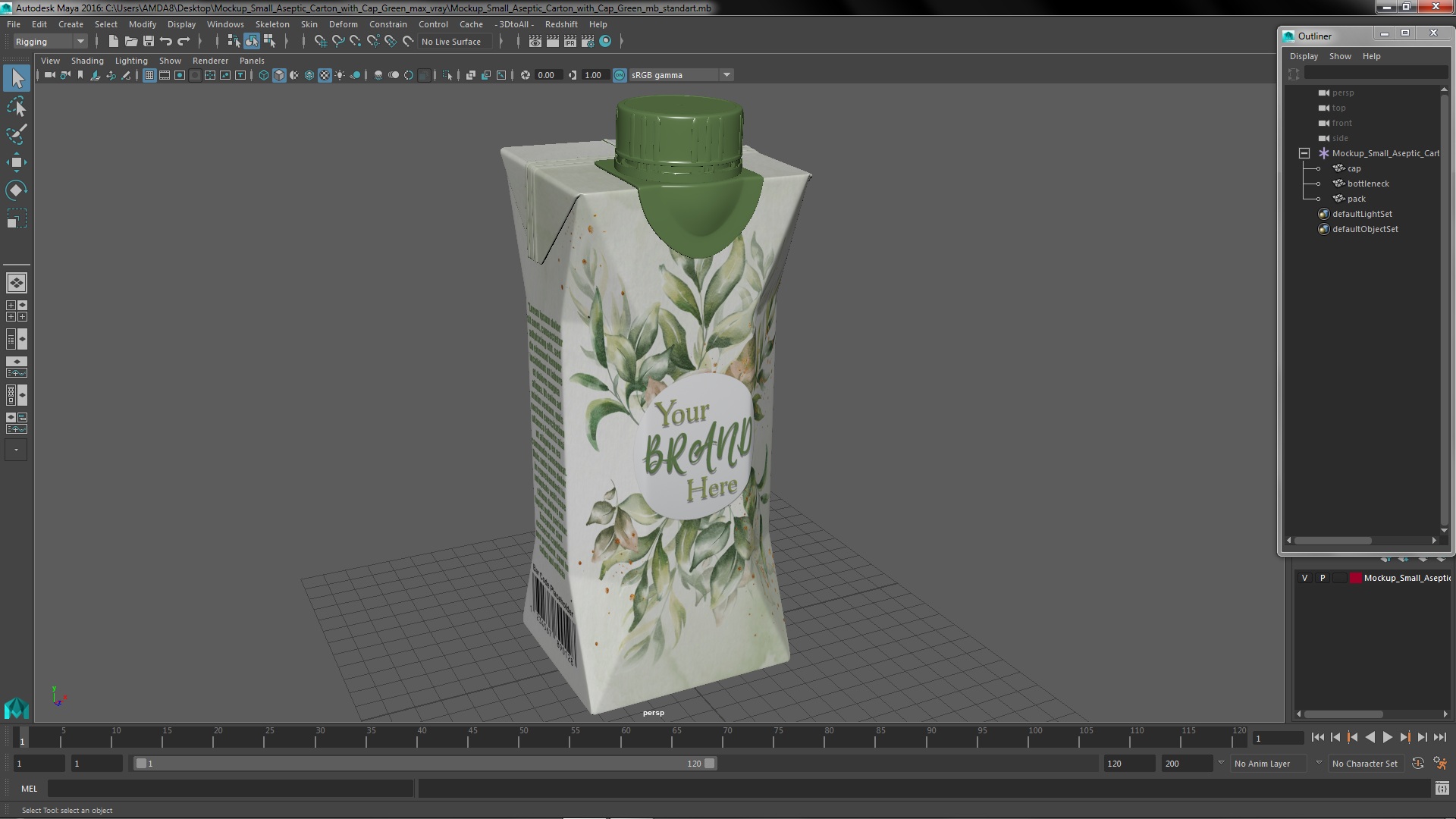Open the Deform menu

tap(343, 24)
